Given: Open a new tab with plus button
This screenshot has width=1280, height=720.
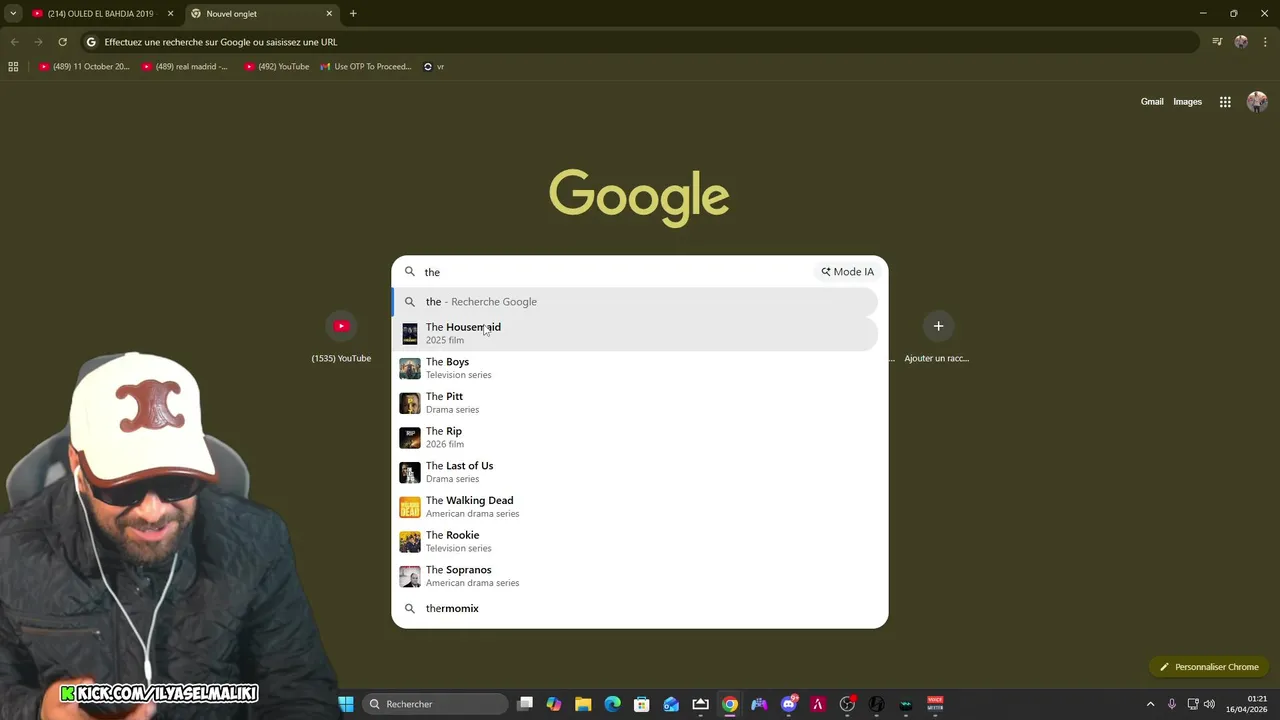Looking at the screenshot, I should point(353,14).
